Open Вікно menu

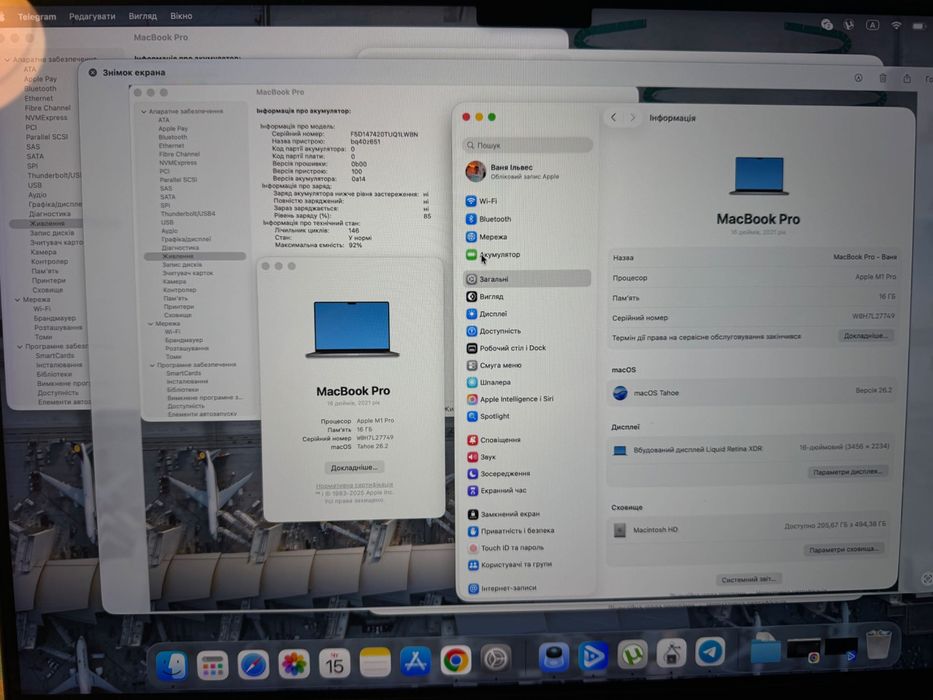[181, 16]
